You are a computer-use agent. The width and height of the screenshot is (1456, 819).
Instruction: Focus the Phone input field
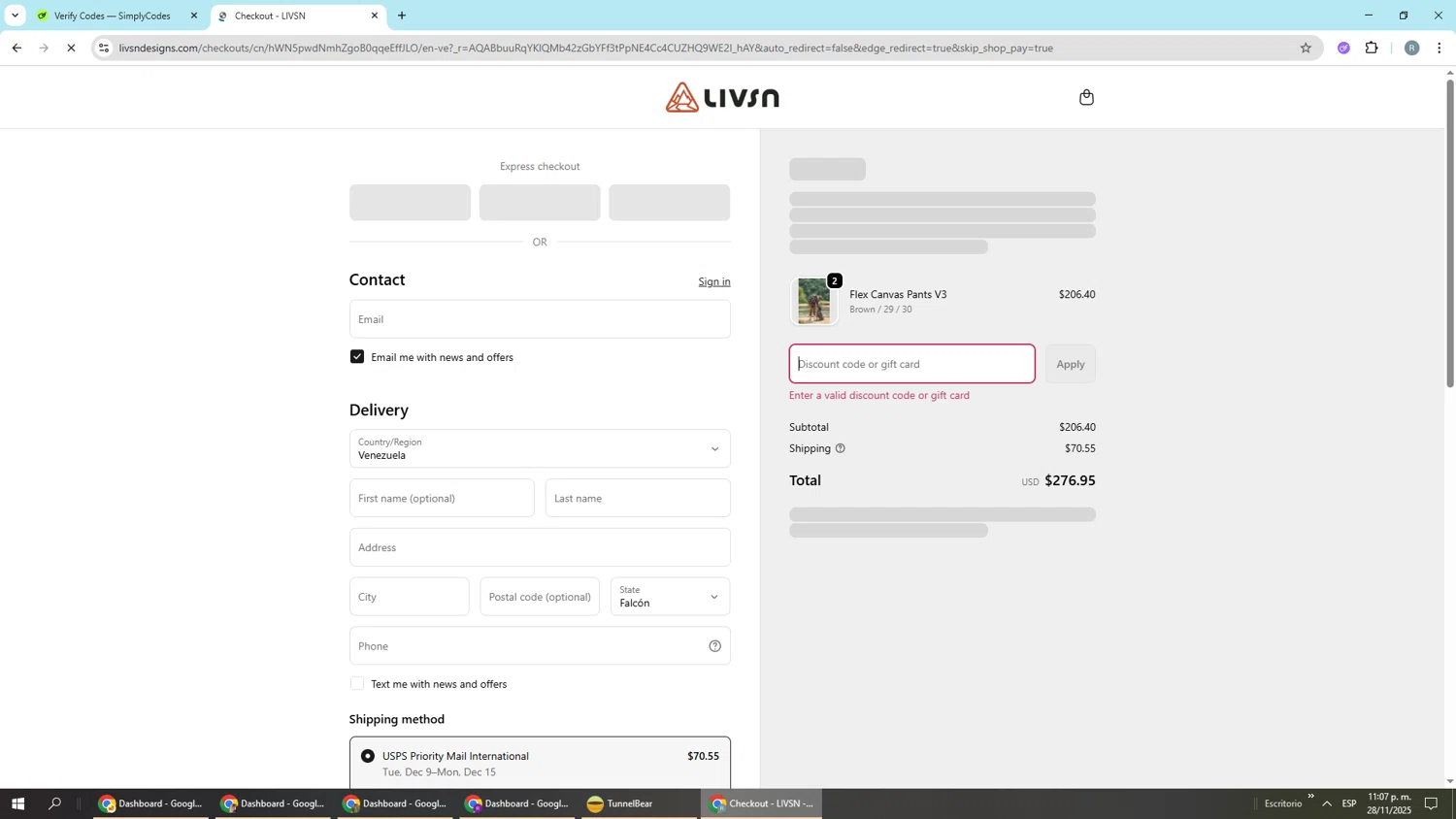[540, 646]
